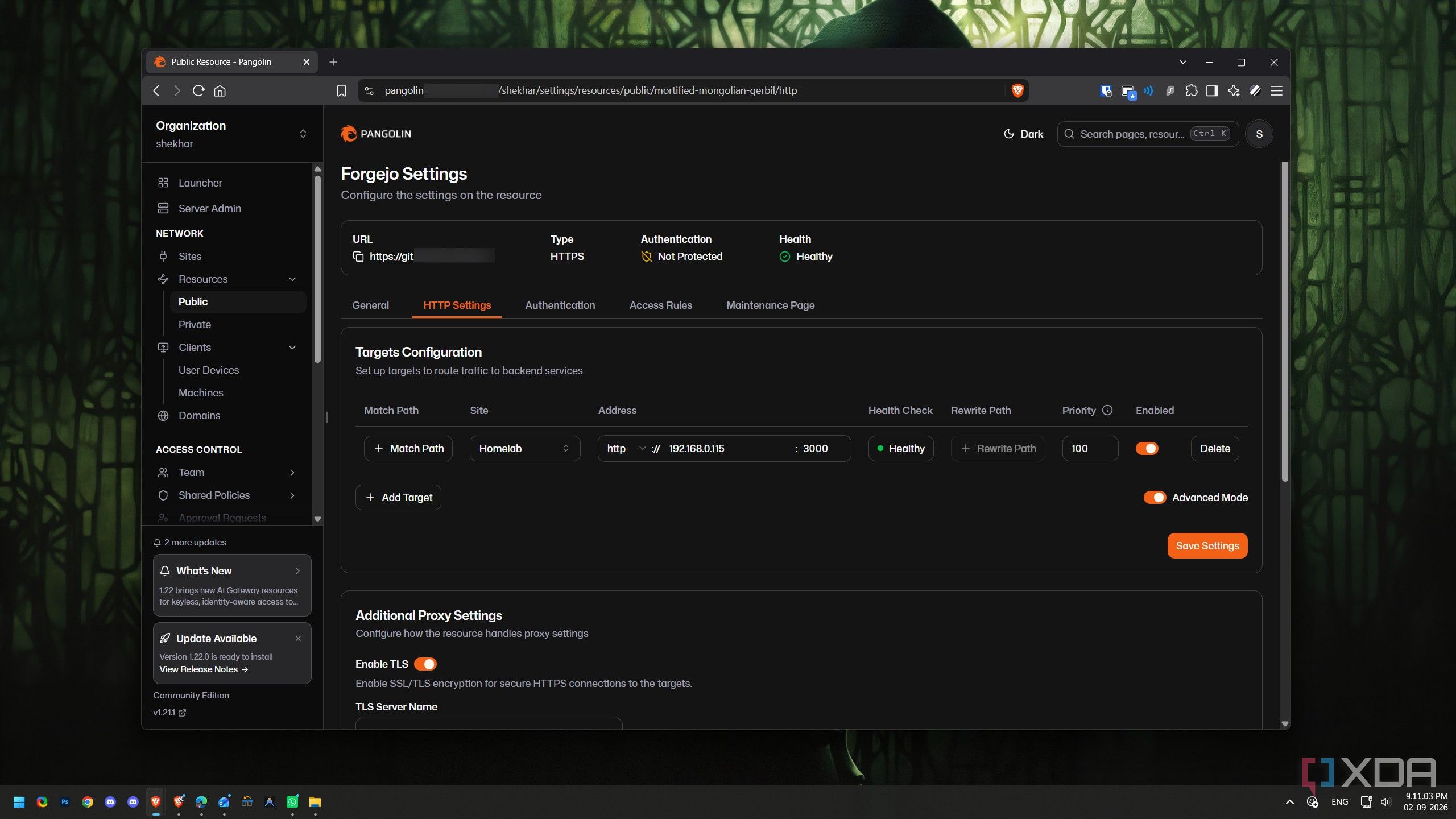Click the Pangolin logo

(x=376, y=134)
